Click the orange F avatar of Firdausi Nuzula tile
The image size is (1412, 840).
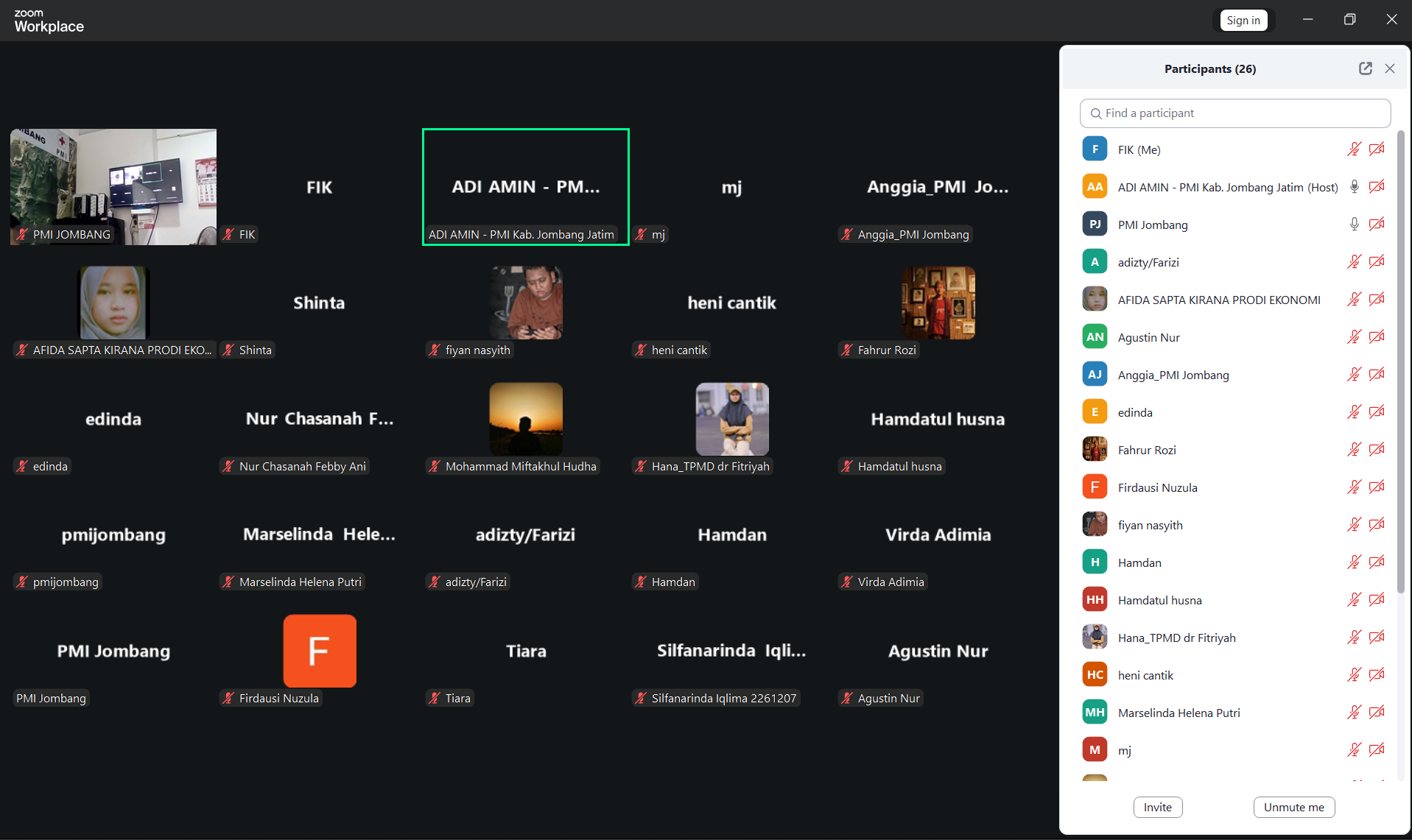coord(320,651)
